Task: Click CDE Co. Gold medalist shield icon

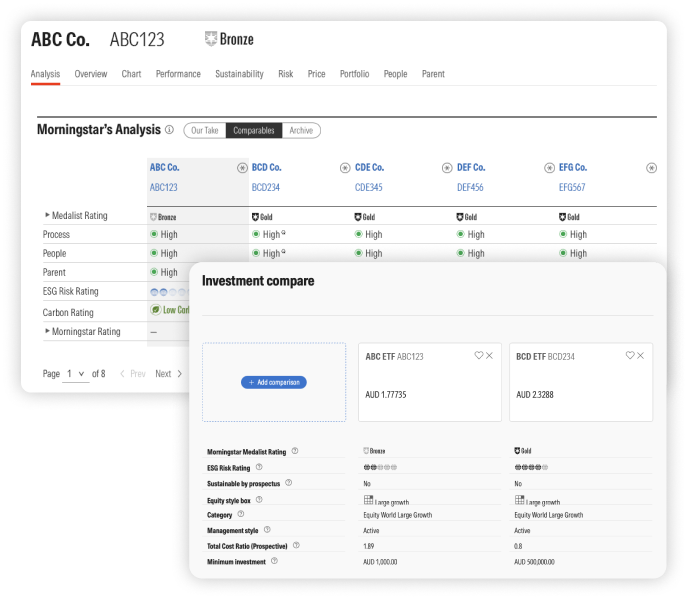Action: 358,217
